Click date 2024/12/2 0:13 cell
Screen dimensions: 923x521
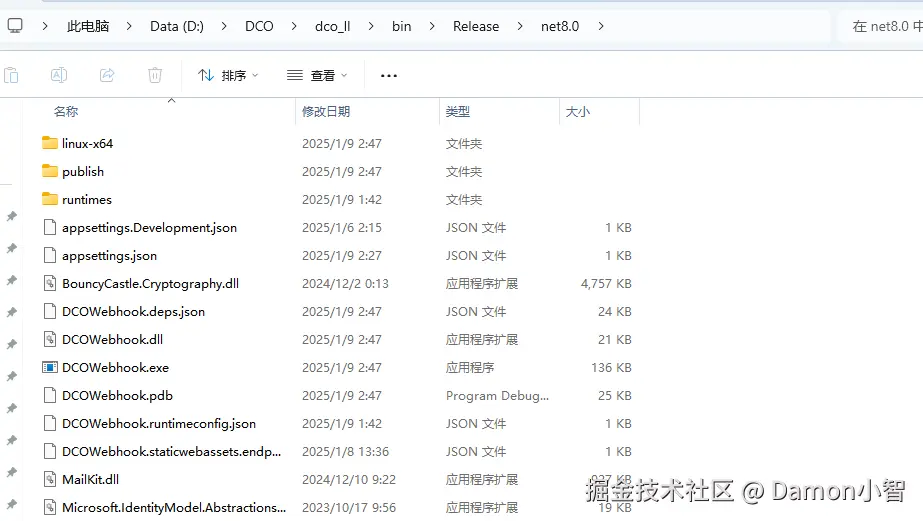tap(346, 283)
